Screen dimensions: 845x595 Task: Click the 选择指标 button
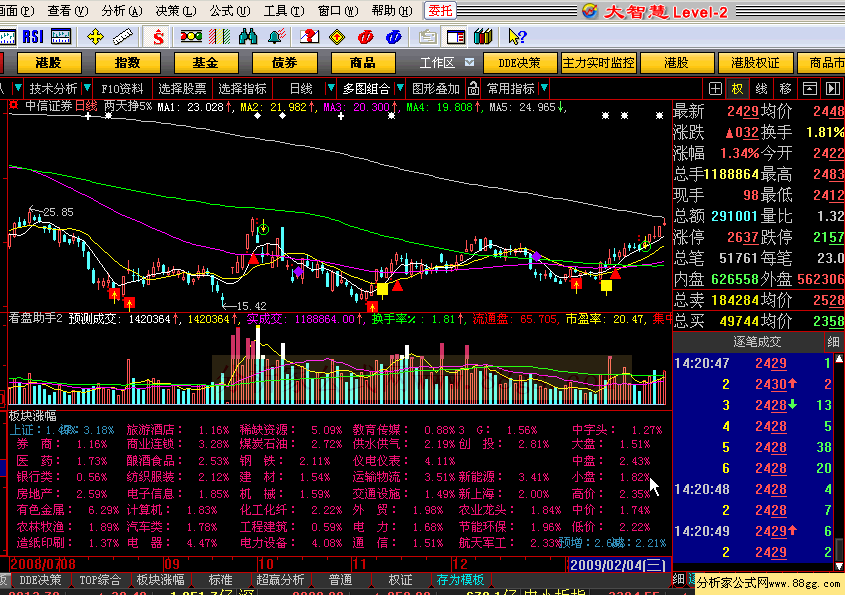[242, 88]
